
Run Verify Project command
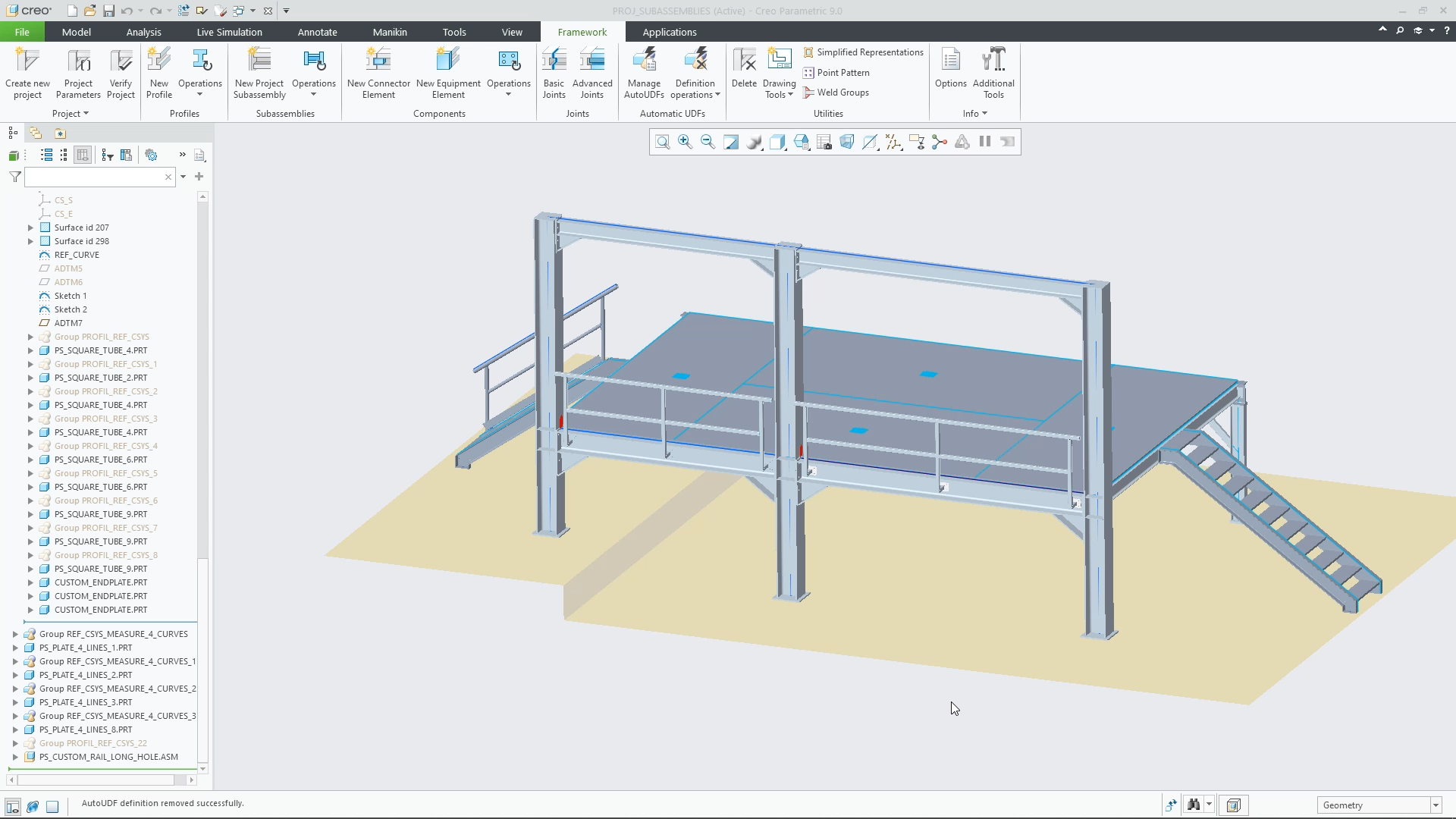(121, 73)
